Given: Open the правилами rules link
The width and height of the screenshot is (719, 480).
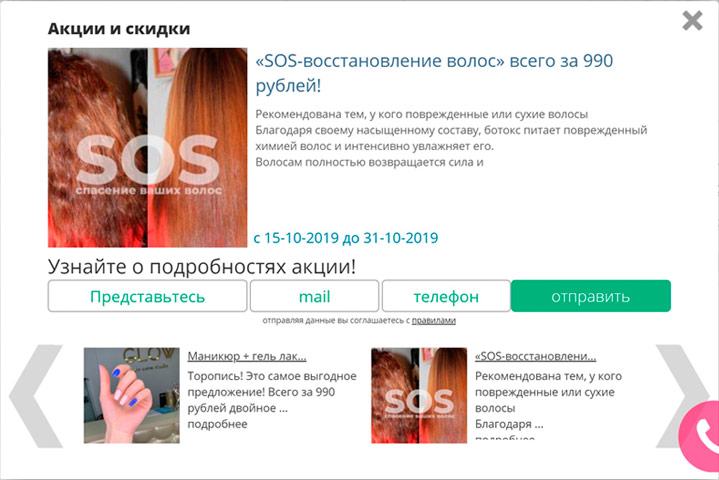Looking at the screenshot, I should [x=433, y=320].
